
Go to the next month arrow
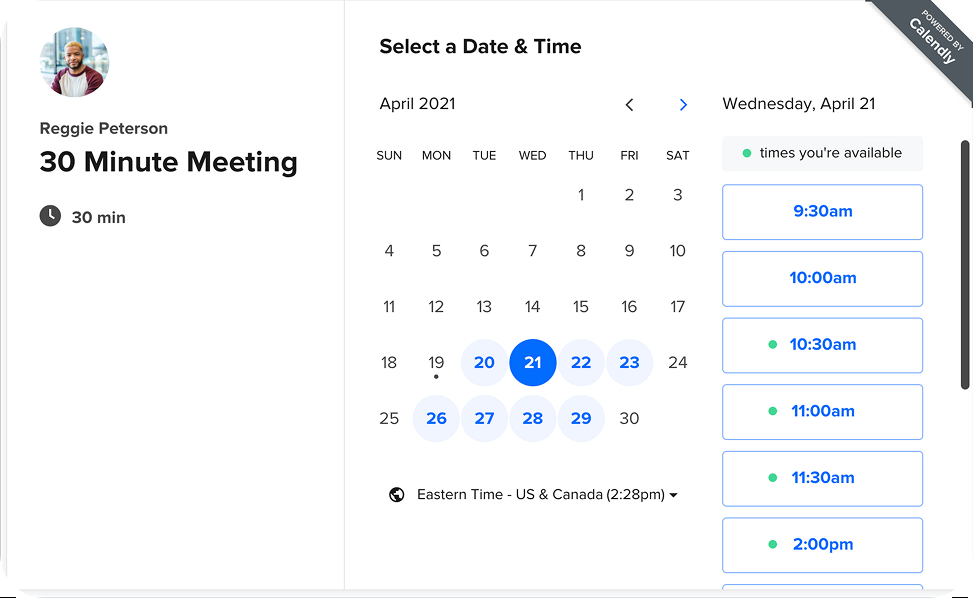pos(683,104)
